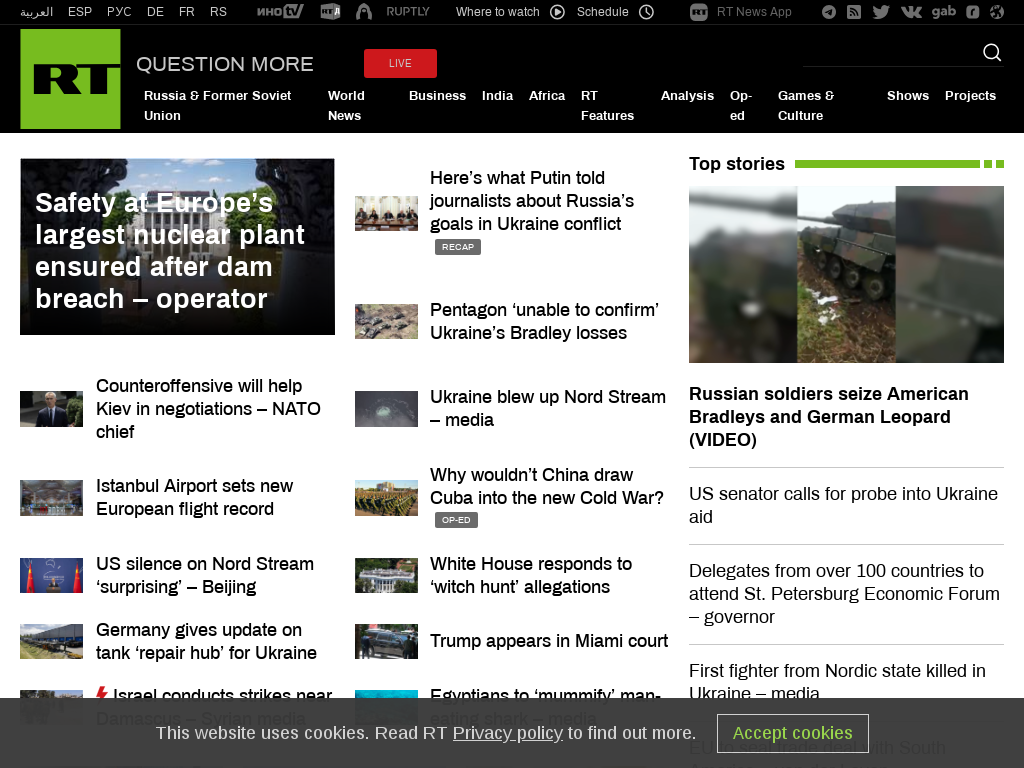Open Projects section
Viewport: 1024px width, 768px height.
pyautogui.click(x=970, y=95)
